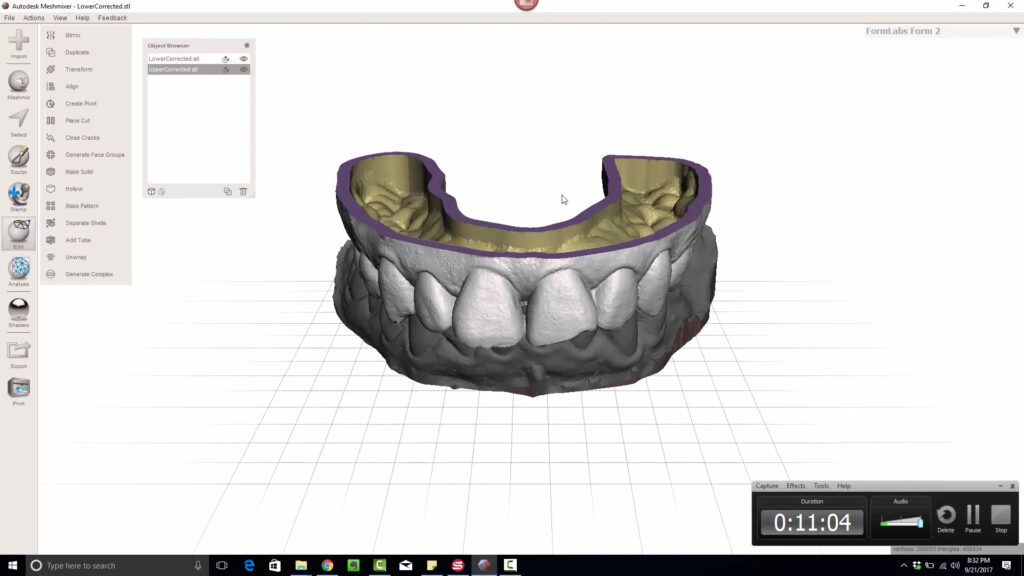Open the Stamp tool
The height and width of the screenshot is (576, 1024).
pos(18,197)
